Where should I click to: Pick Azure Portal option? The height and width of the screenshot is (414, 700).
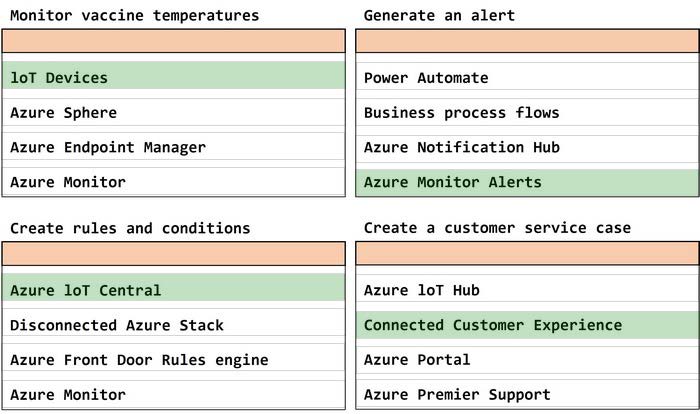click(527, 360)
